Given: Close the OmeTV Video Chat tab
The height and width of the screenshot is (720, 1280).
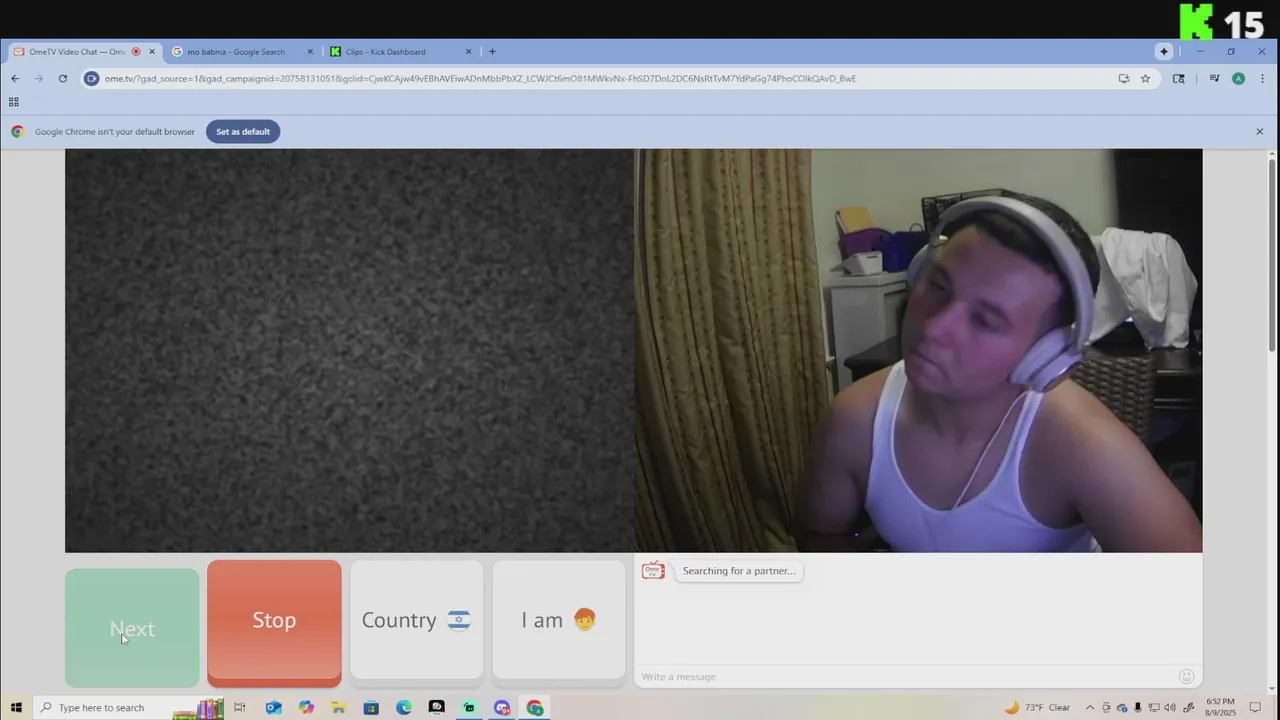Looking at the screenshot, I should point(152,52).
